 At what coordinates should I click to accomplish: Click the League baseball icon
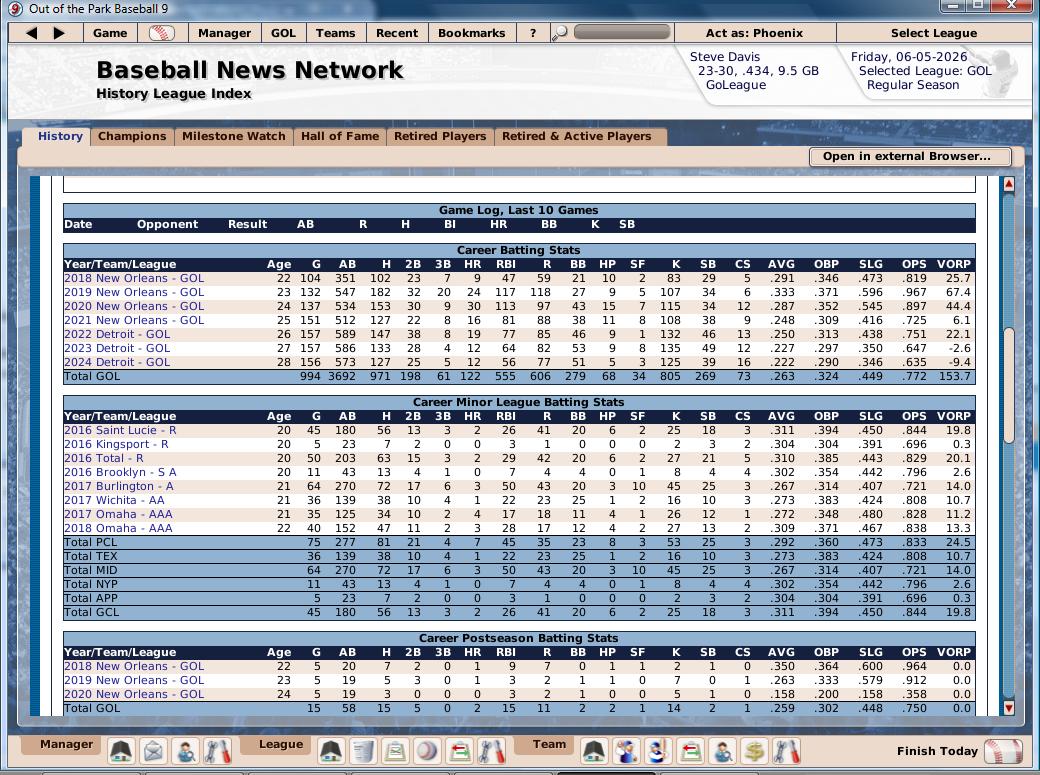(x=427, y=750)
